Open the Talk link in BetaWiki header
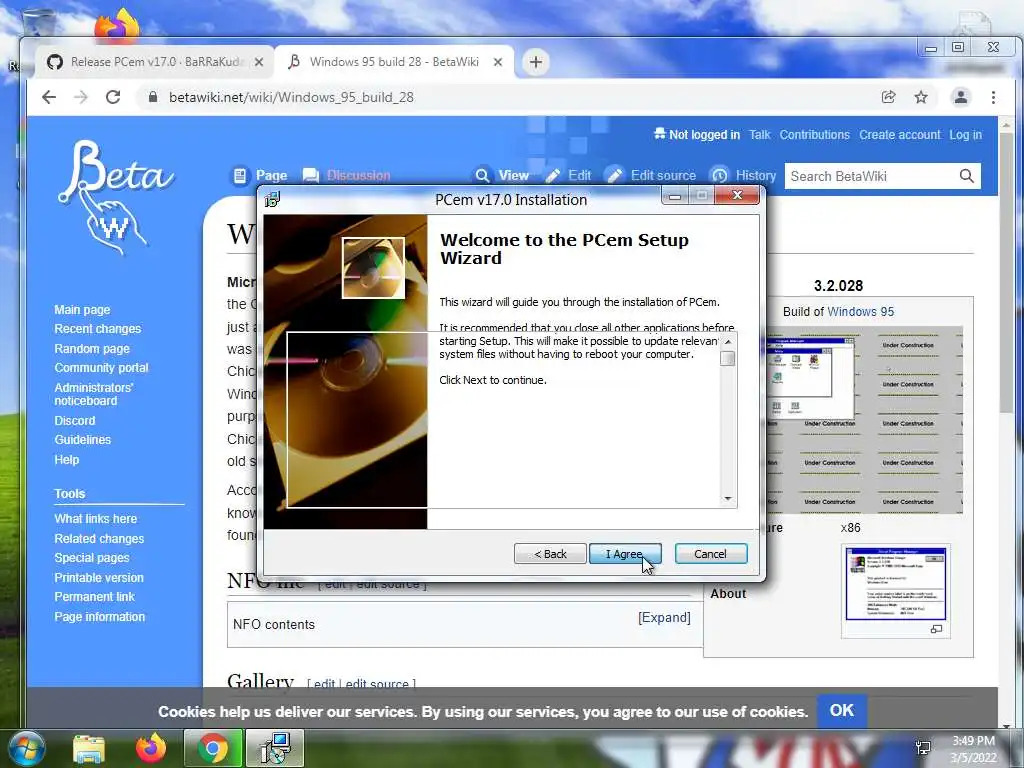1024x768 pixels. point(760,135)
